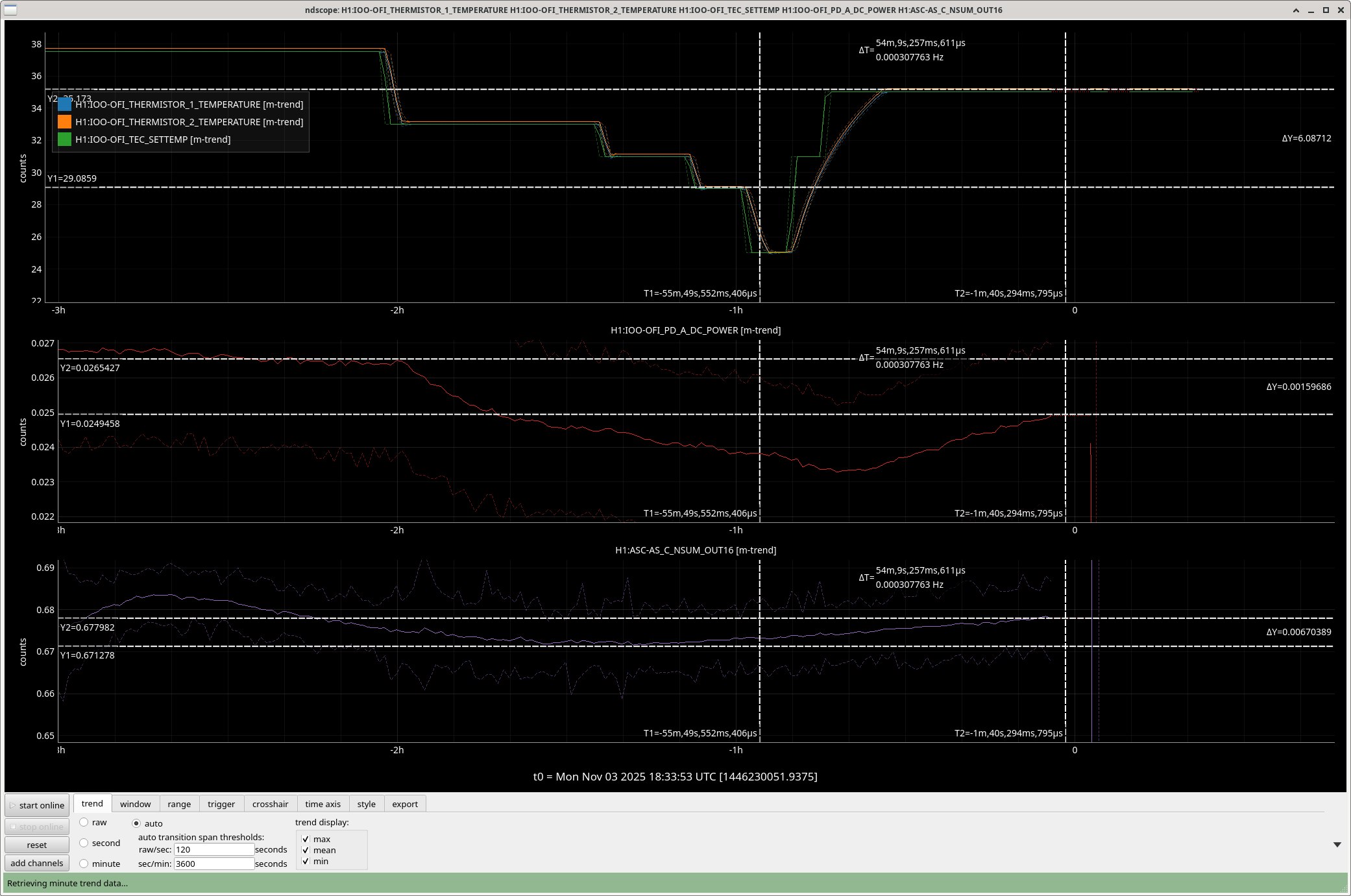Click the green TEC_SETTEMP legend swatch
The image size is (1351, 896).
click(65, 139)
